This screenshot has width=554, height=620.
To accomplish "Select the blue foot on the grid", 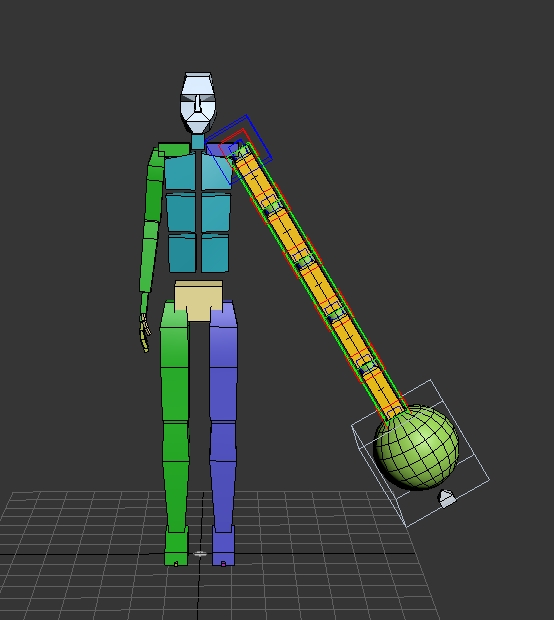I will pyautogui.click(x=223, y=548).
